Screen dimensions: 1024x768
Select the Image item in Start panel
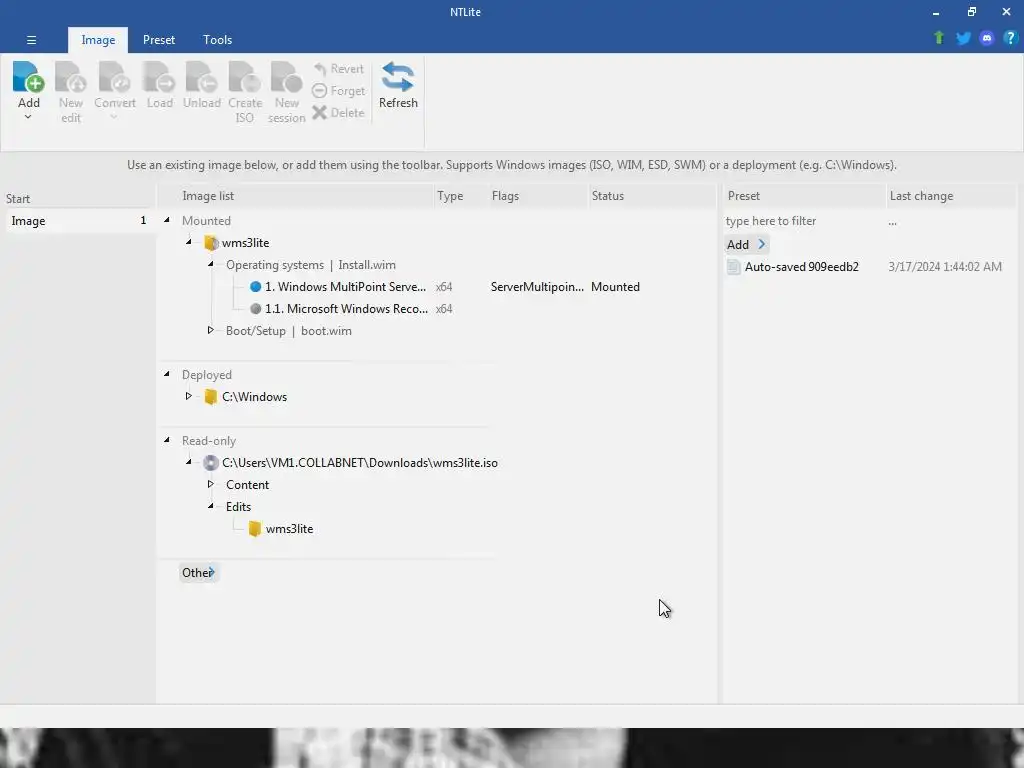(x=78, y=221)
